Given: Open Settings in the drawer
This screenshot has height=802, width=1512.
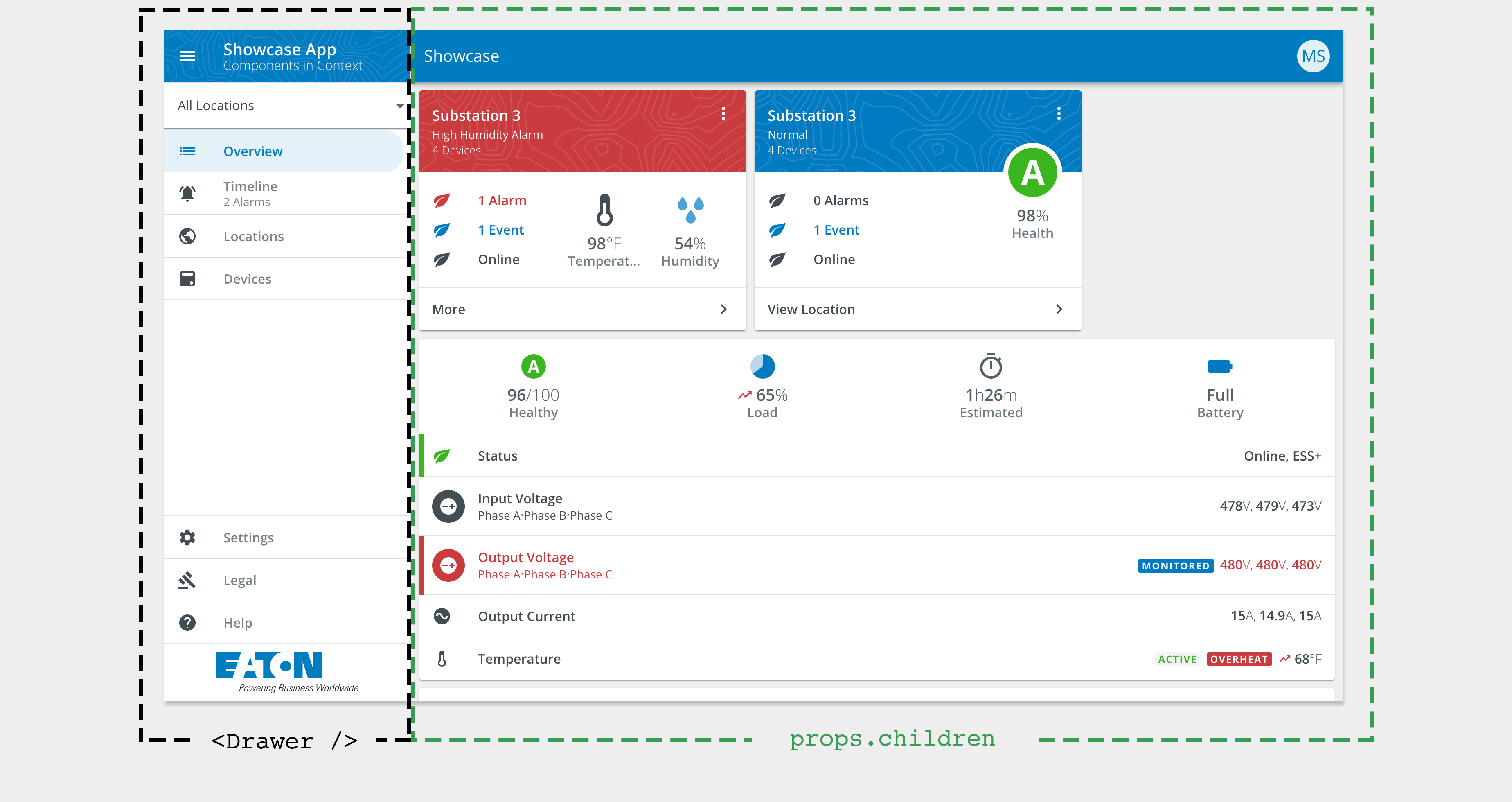Looking at the screenshot, I should [x=287, y=538].
